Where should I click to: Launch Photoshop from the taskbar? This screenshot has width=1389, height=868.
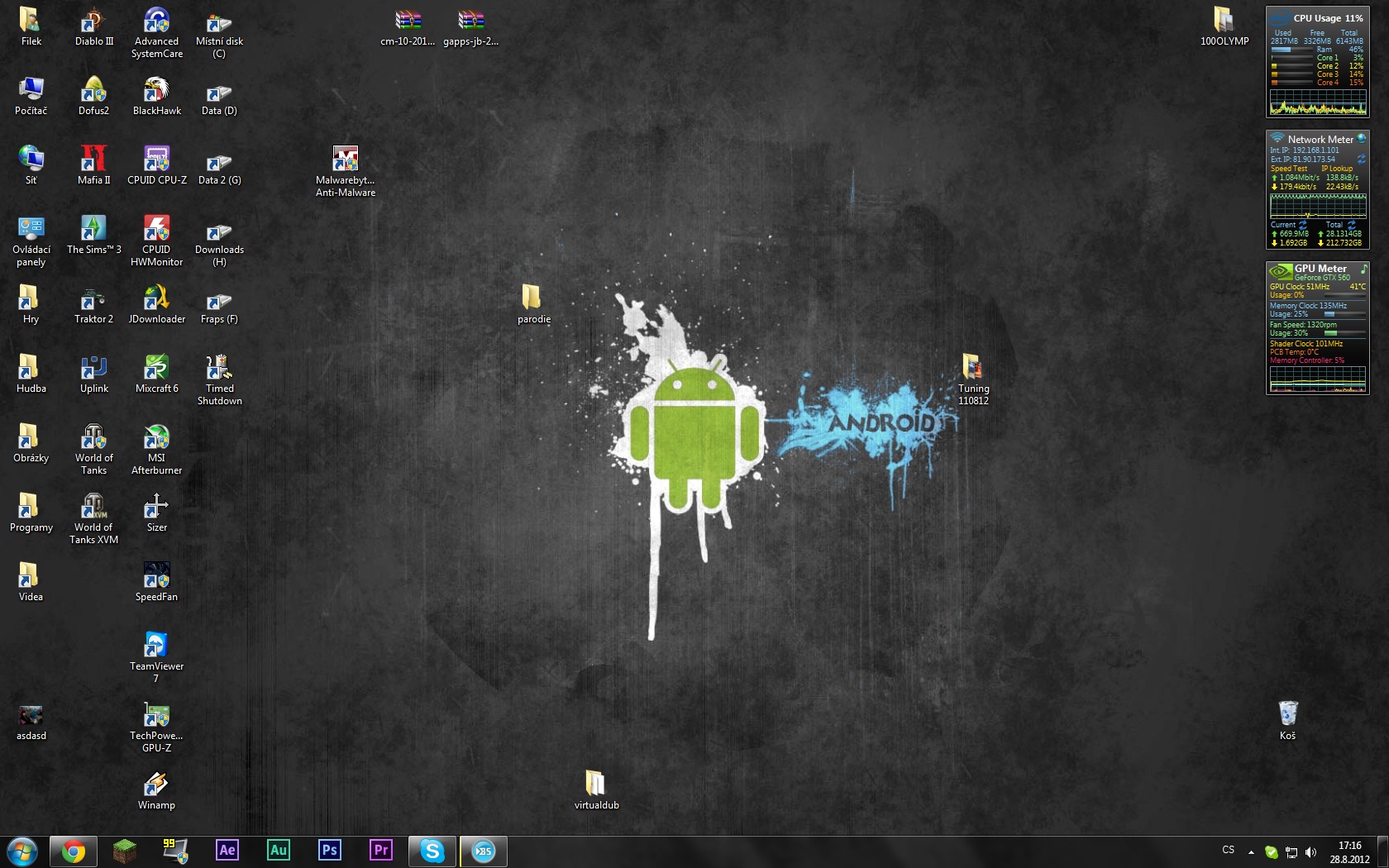pyautogui.click(x=330, y=851)
